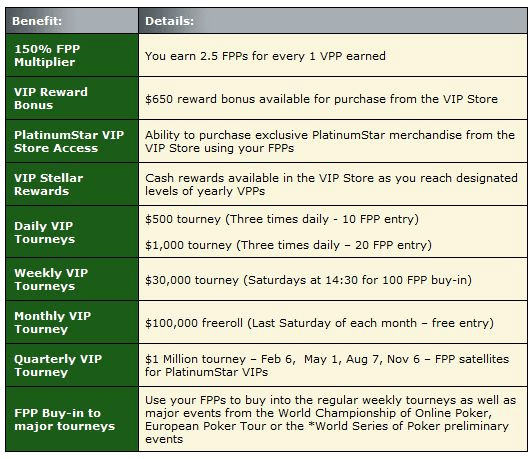Select the exclusive PlatinumStar merchandise description
Screen dimensions: 531x459
click(x=330, y=142)
